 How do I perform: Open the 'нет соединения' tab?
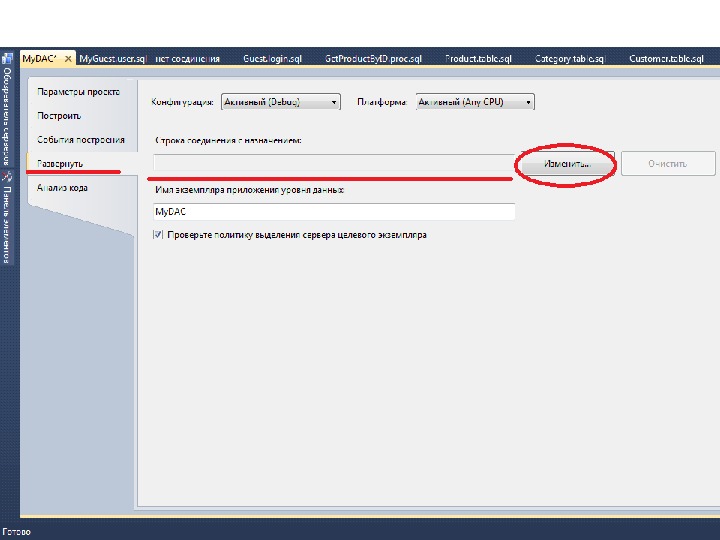[x=187, y=59]
